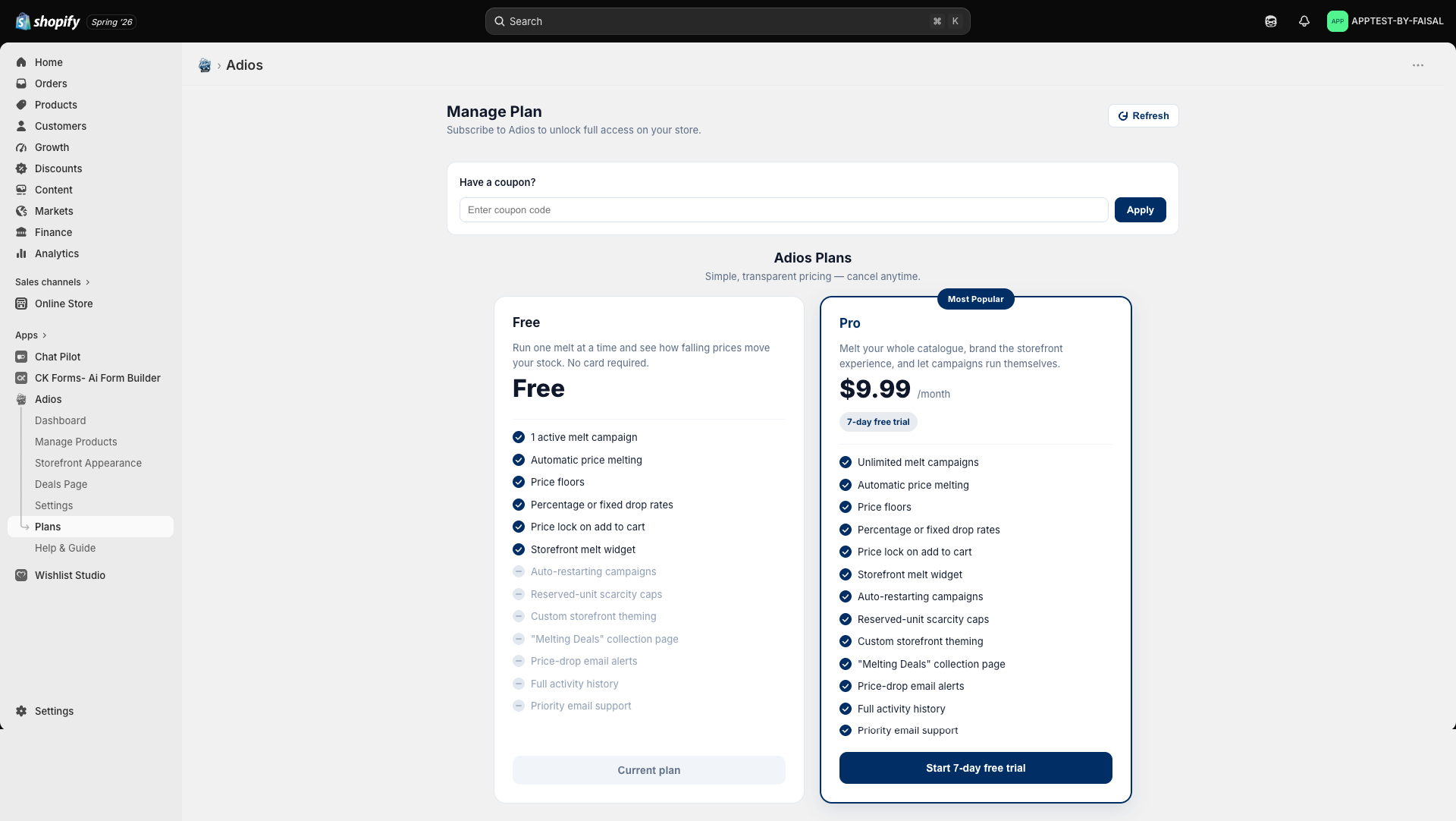The height and width of the screenshot is (821, 1456).
Task: Click the "Have a coupon?" label
Action: (497, 182)
